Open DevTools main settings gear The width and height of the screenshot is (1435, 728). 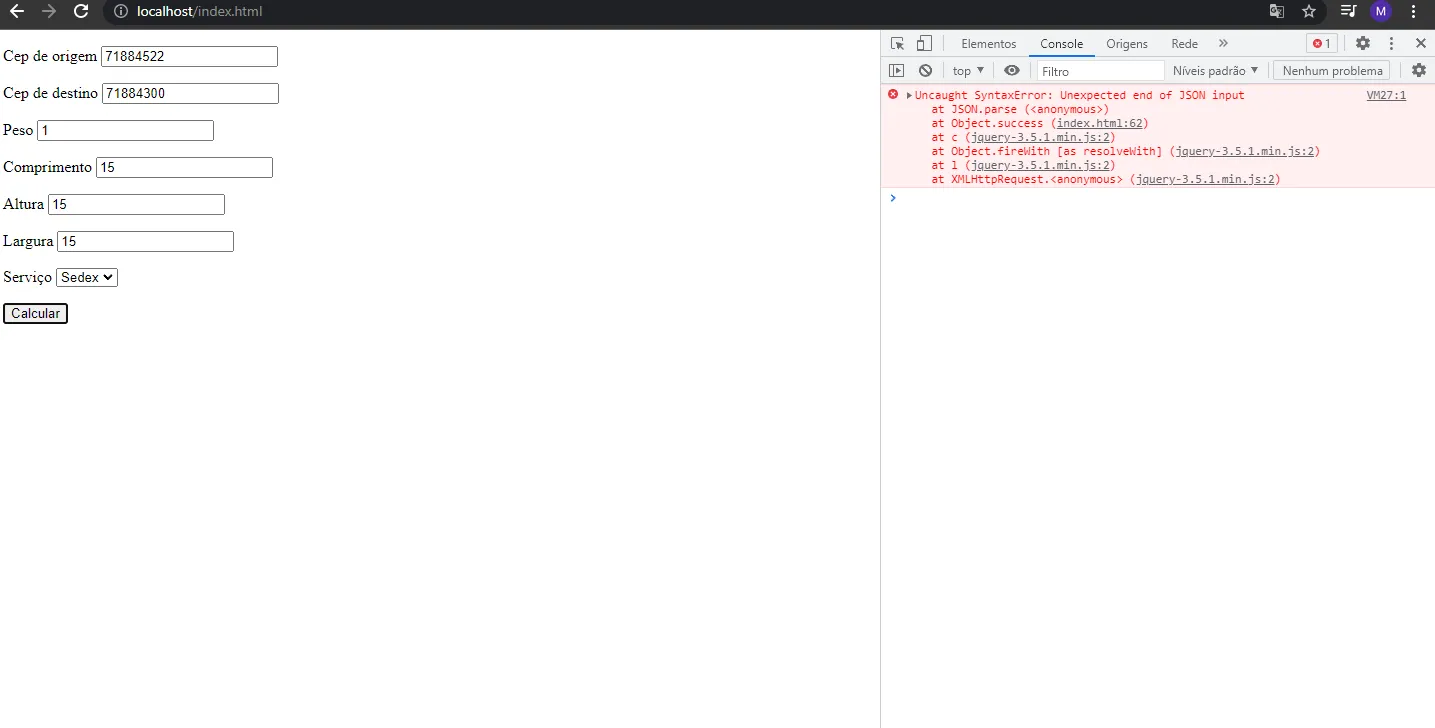tap(1362, 43)
